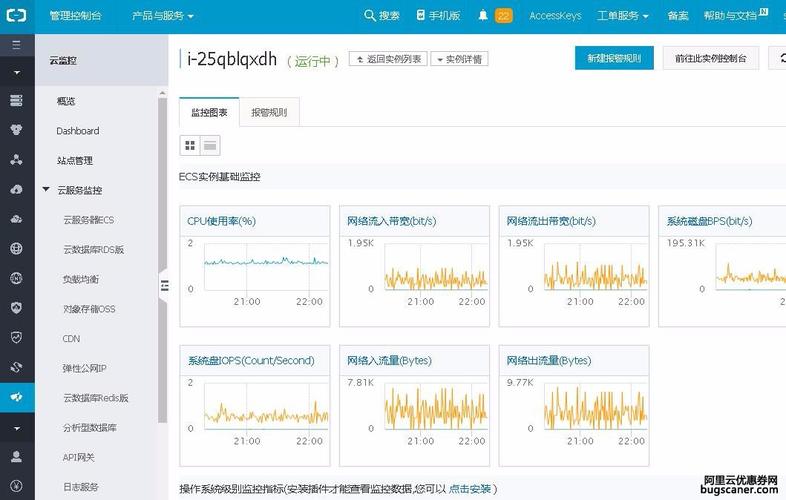This screenshot has width=786, height=500.
Task: Click the left menu scrollbar
Action: click(162, 260)
